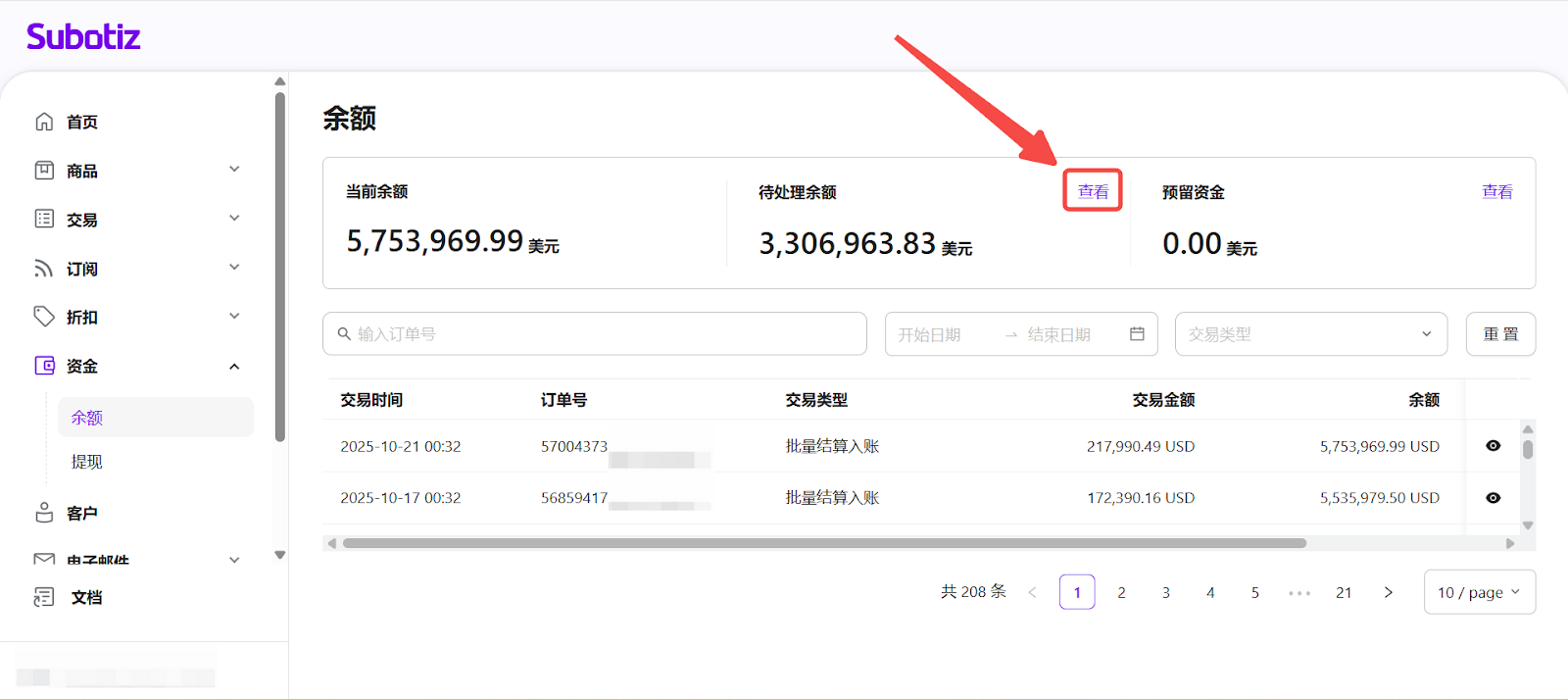Screen dimensions: 1568x700
Task: Click the horizontal scrollbar under the table
Action: point(823,543)
